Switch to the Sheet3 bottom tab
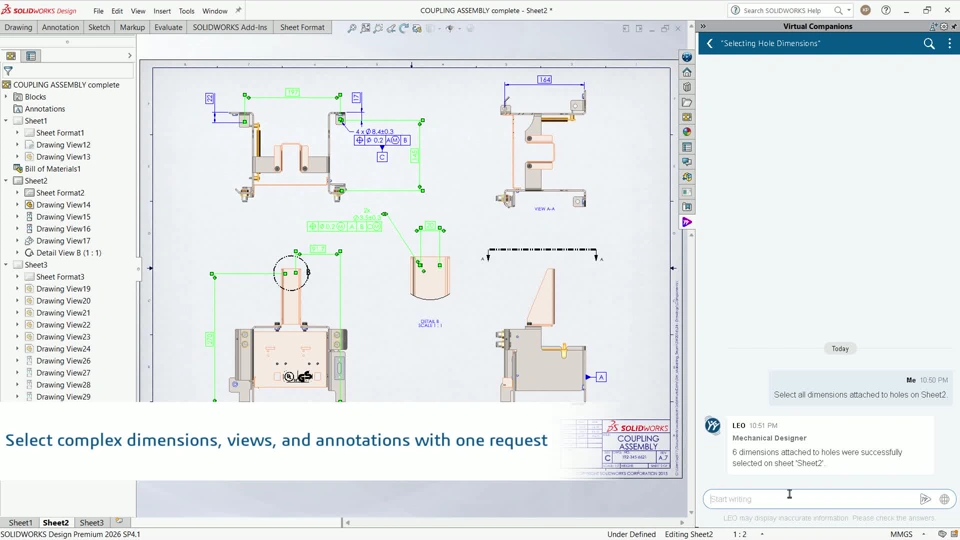The height and width of the screenshot is (540, 960). [x=91, y=523]
